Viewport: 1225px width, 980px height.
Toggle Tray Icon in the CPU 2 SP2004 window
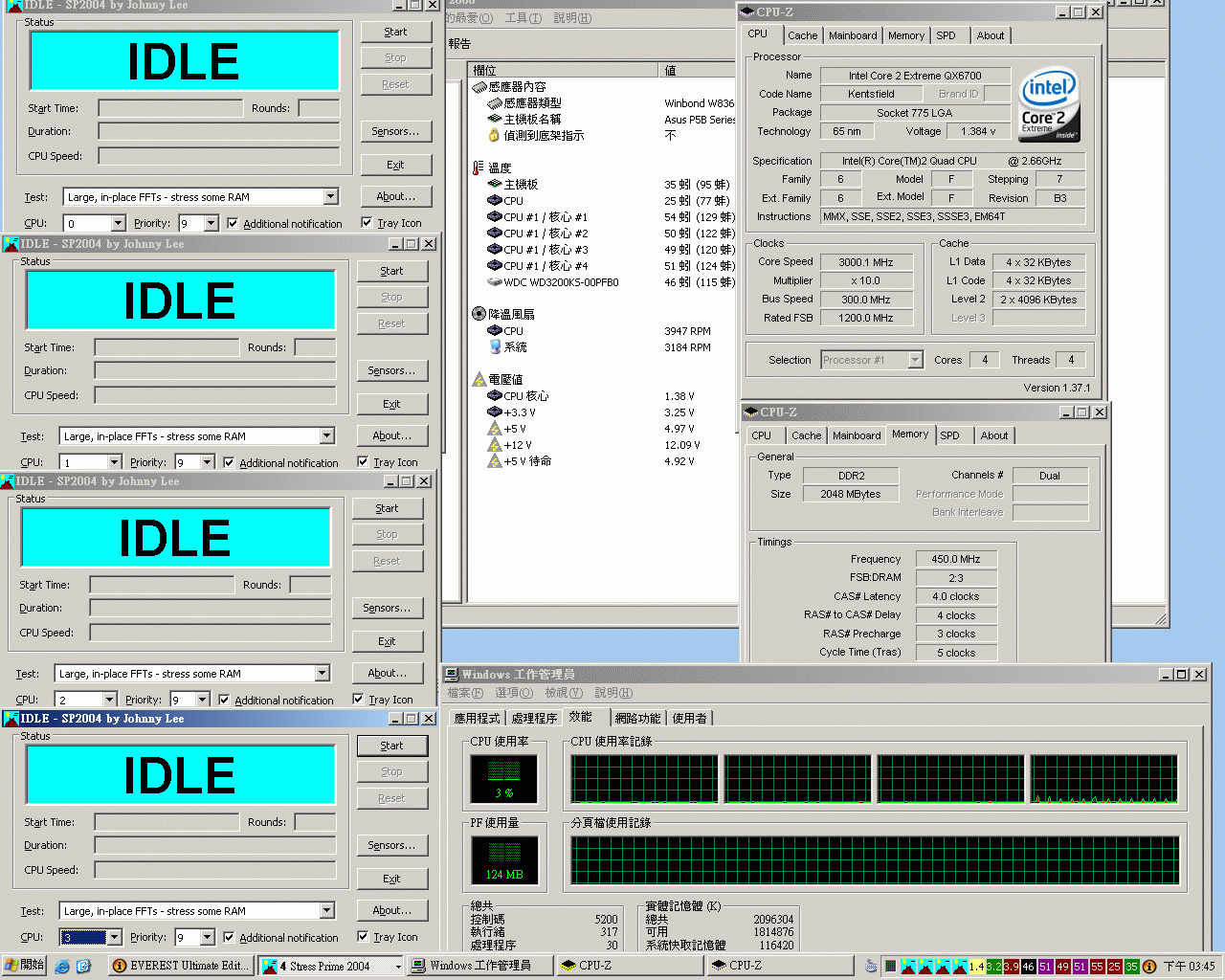(x=358, y=699)
